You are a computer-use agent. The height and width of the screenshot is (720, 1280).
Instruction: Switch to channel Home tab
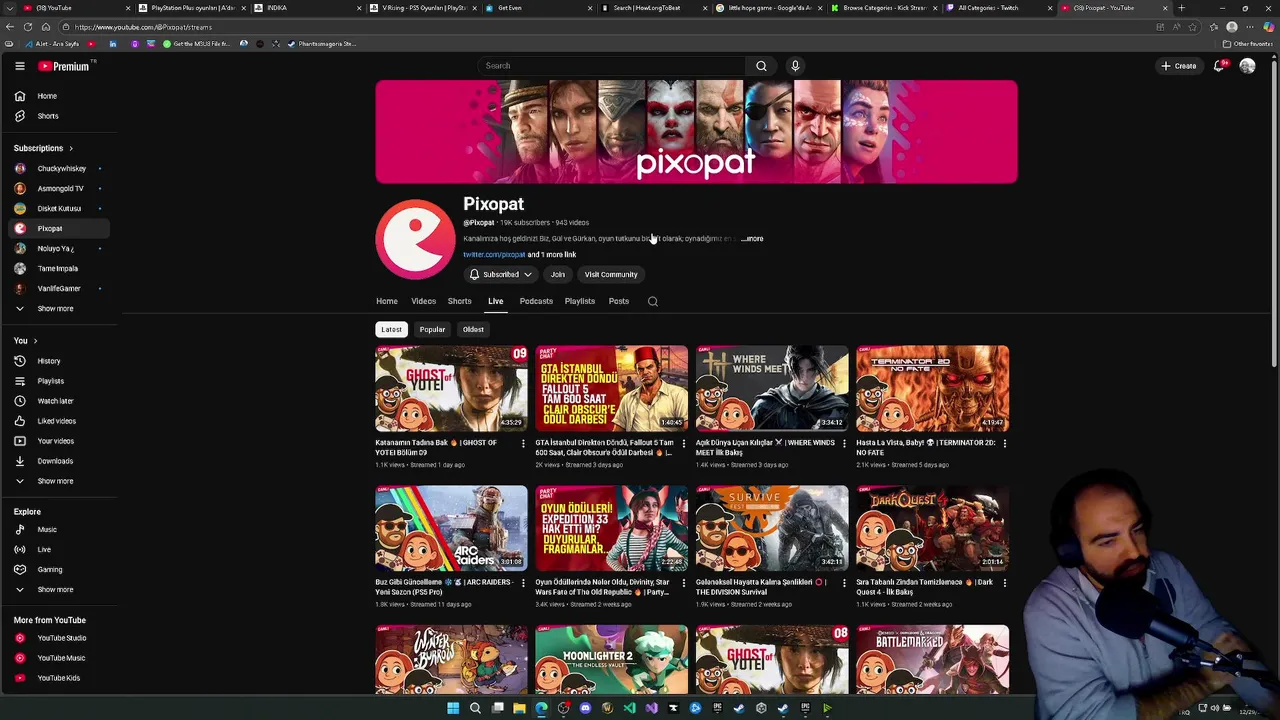(x=387, y=301)
